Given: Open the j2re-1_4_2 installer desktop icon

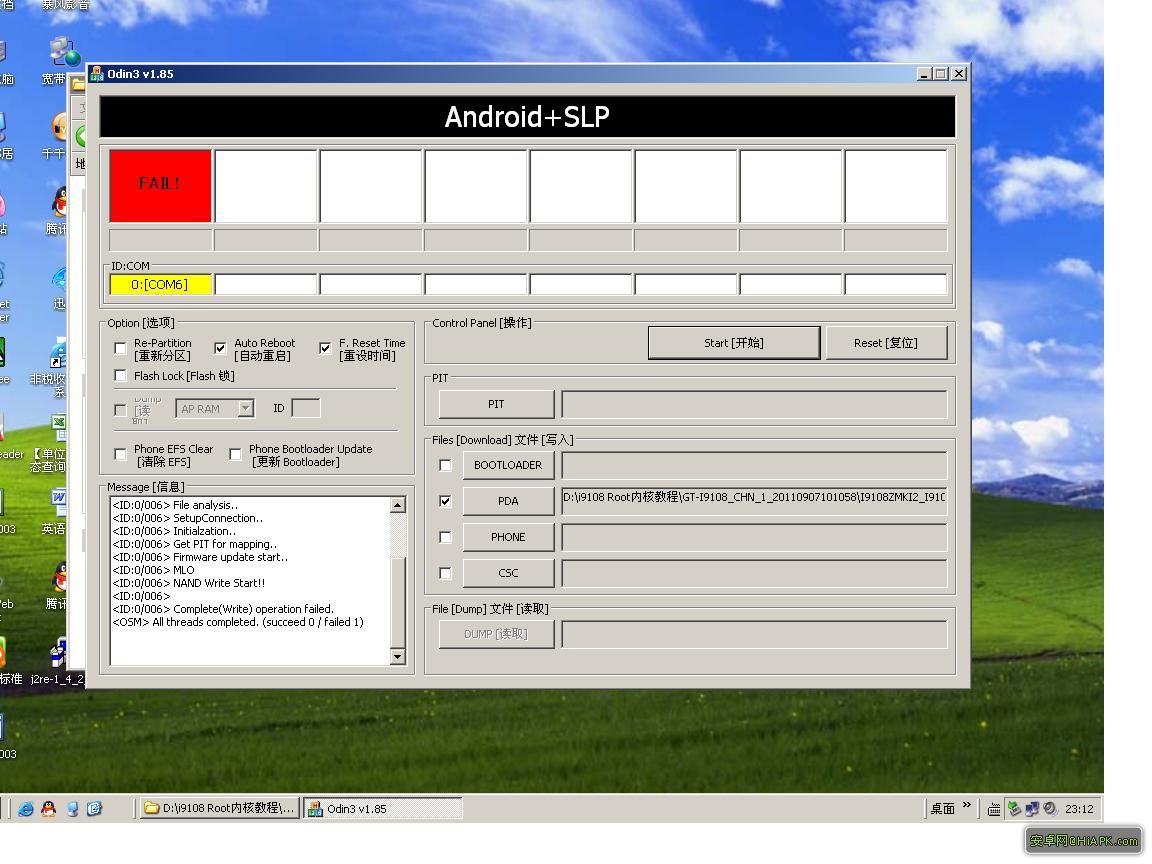Looking at the screenshot, I should (59, 663).
